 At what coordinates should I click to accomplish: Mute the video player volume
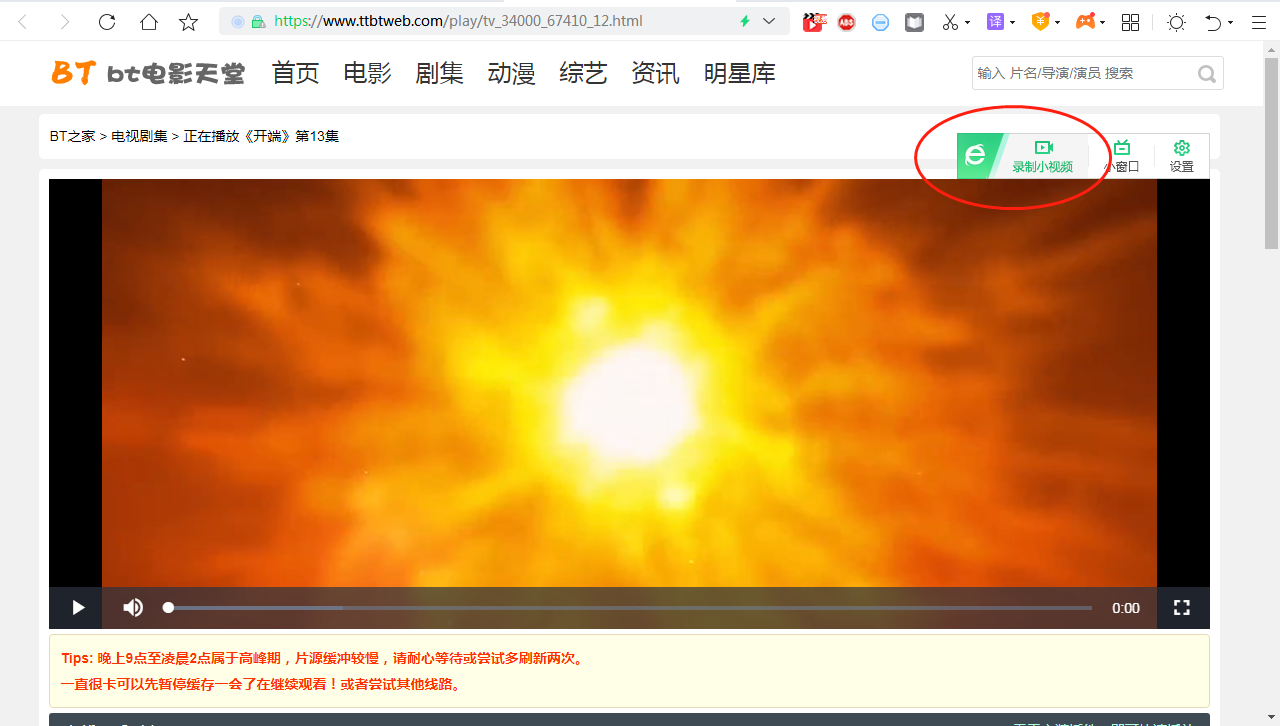tap(132, 607)
